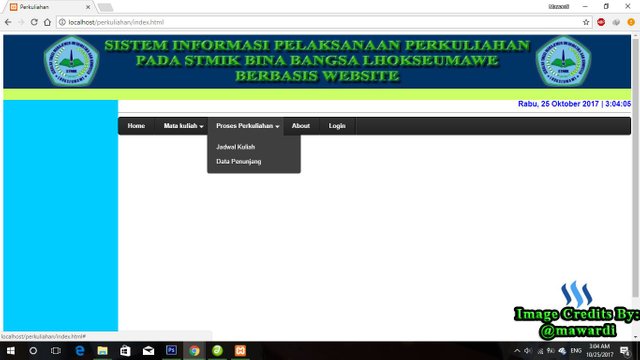This screenshot has width=640, height=360.
Task: Open the gray extension icon in toolbar
Action: click(x=616, y=22)
